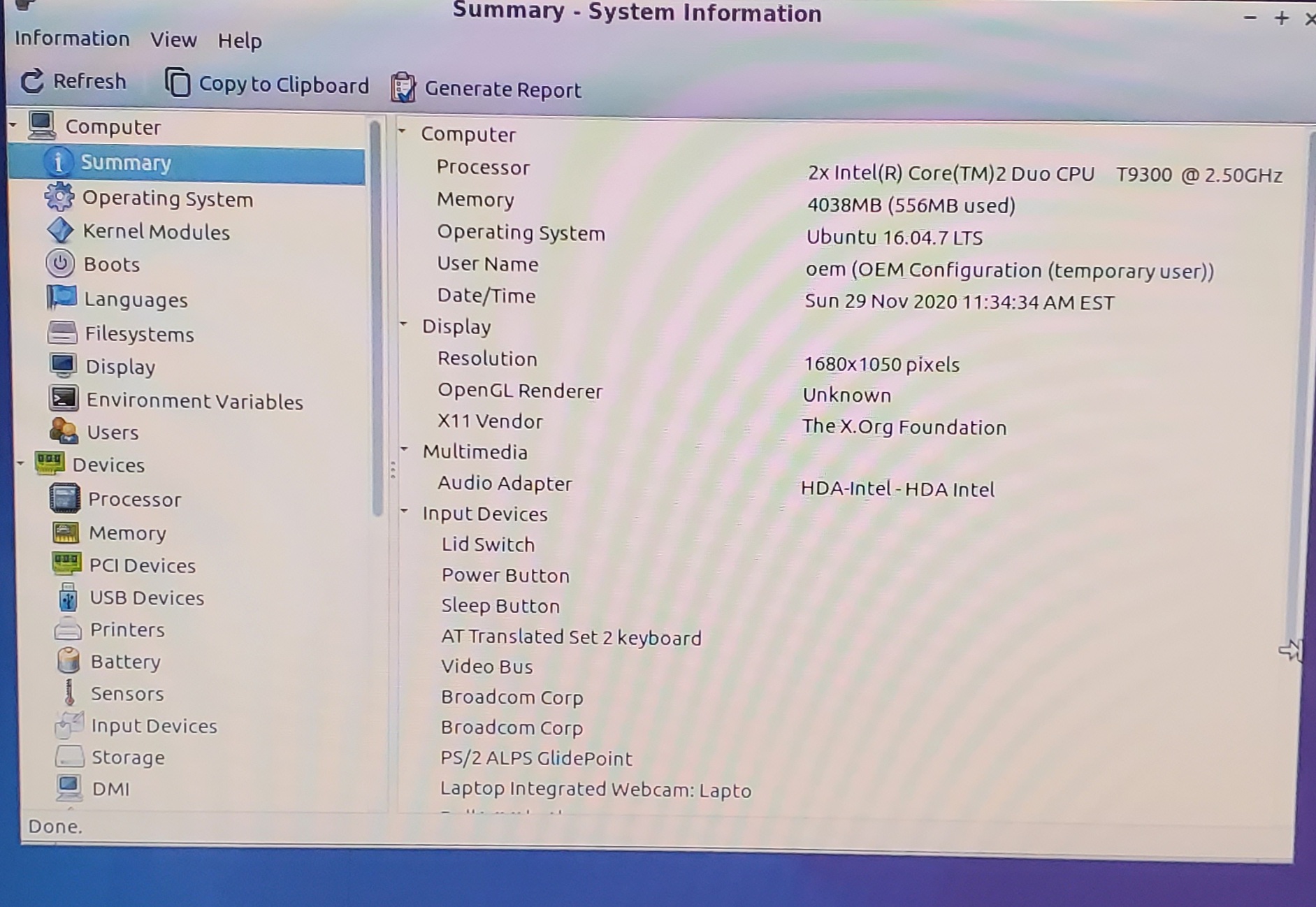Click the Copy to Clipboard icon
Image resolution: width=1316 pixels, height=907 pixels.
click(178, 83)
